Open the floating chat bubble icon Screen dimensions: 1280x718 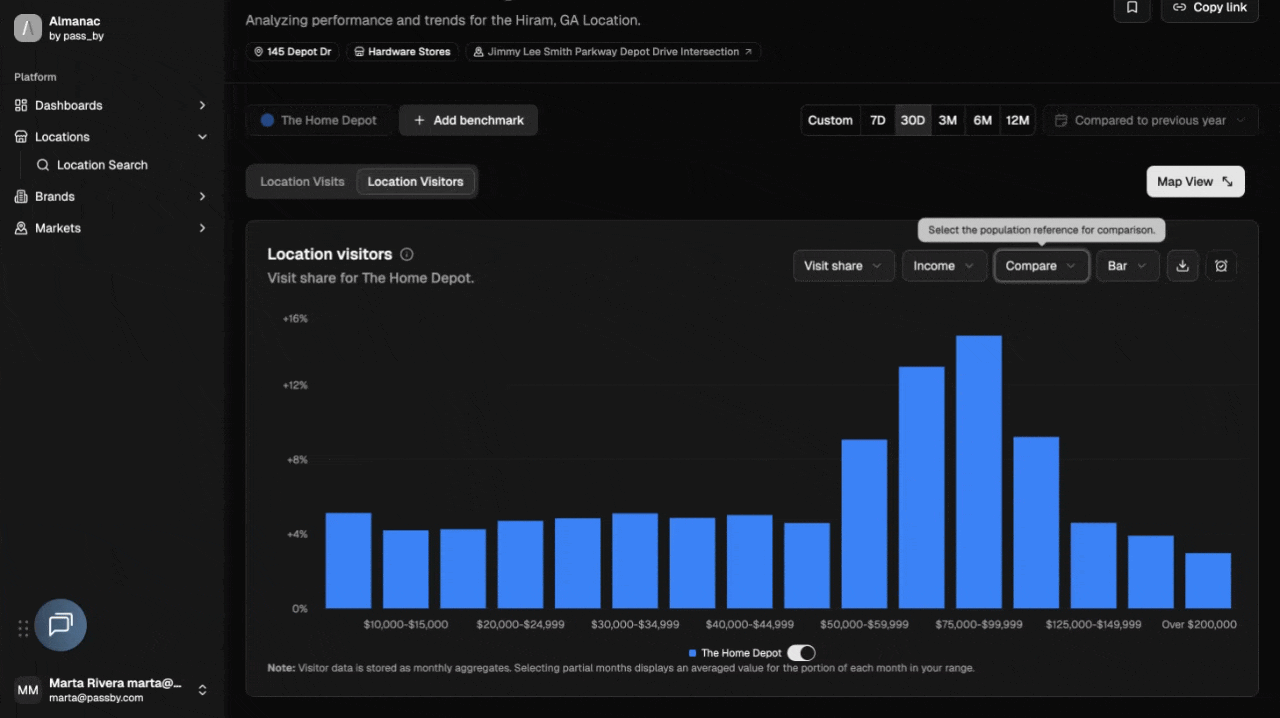[61, 625]
